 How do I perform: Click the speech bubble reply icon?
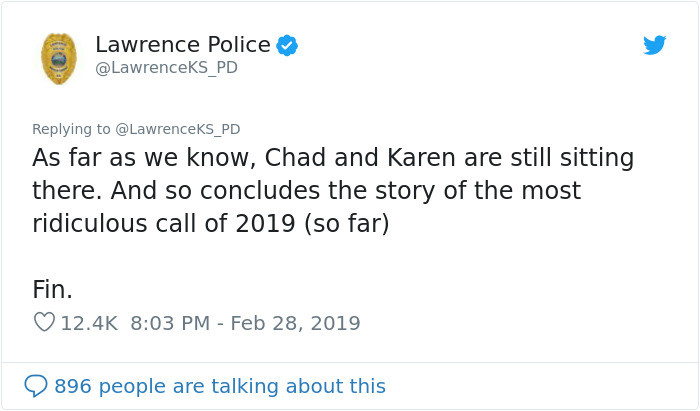(36, 386)
